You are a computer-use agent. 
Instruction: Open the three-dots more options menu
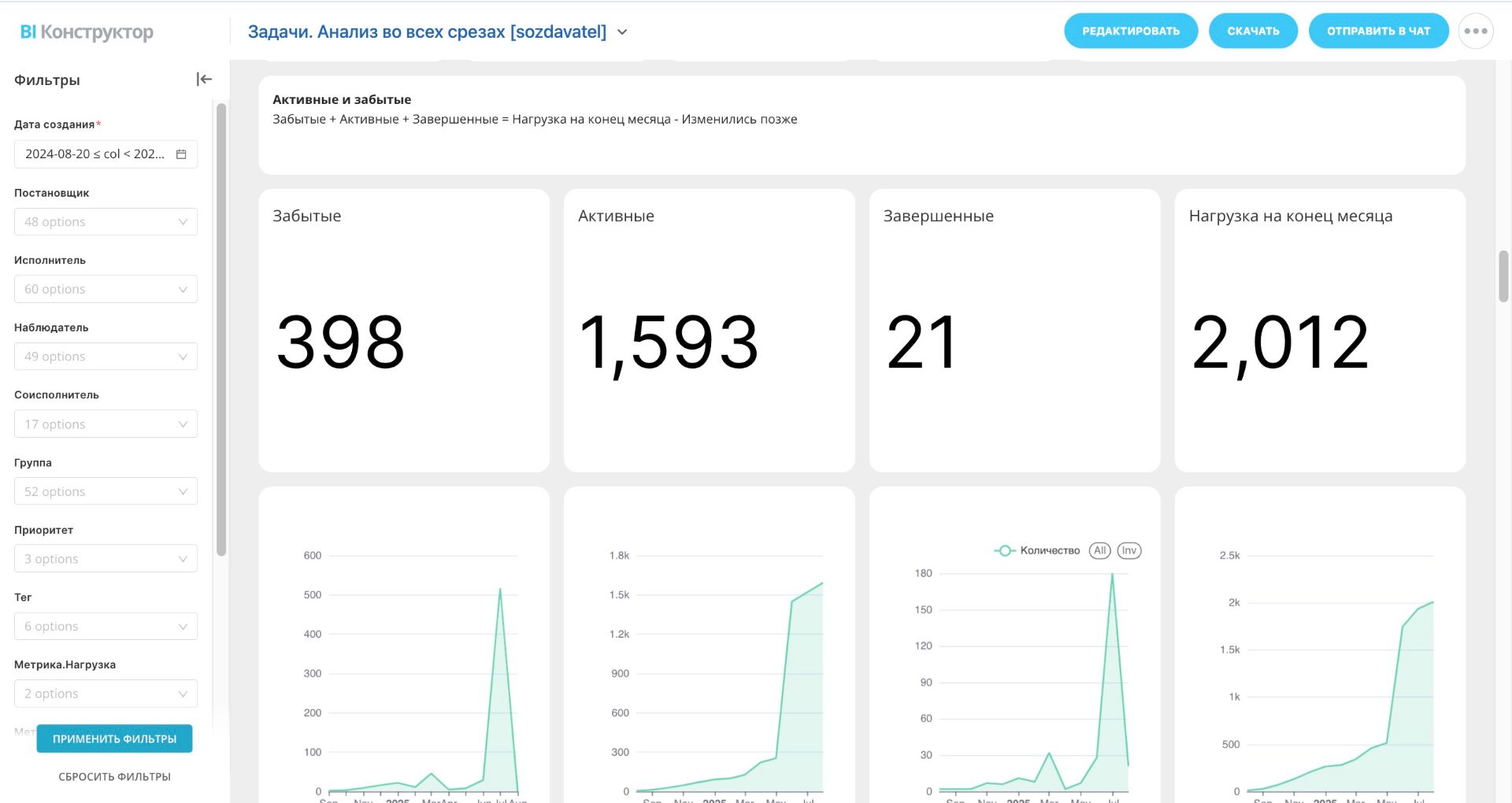[1476, 31]
